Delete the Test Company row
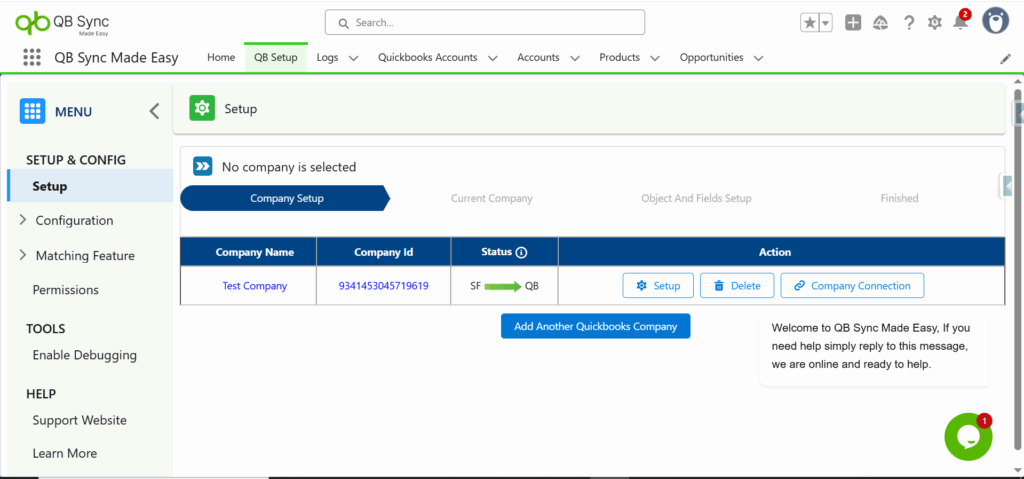The image size is (1024, 479). (x=737, y=286)
